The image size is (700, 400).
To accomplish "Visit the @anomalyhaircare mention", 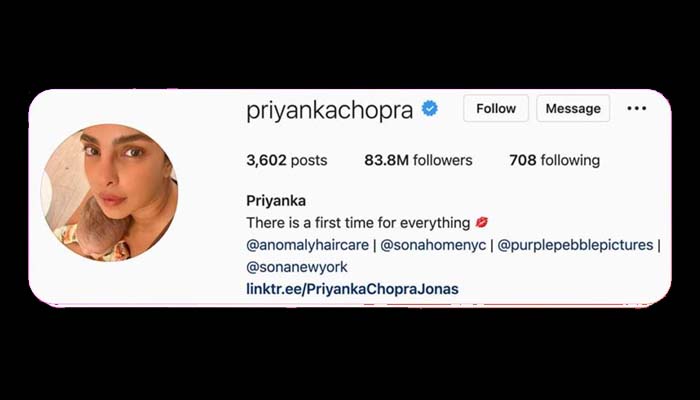I will click(308, 245).
